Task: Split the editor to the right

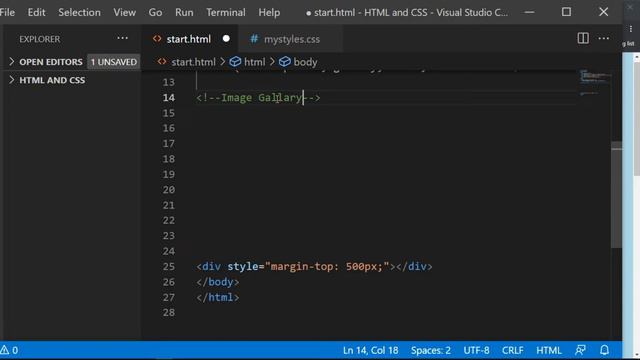Action: click(583, 38)
